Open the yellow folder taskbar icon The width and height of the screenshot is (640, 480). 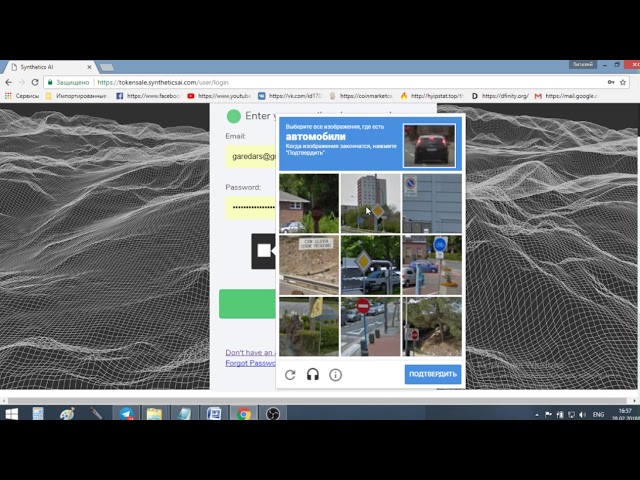point(155,414)
